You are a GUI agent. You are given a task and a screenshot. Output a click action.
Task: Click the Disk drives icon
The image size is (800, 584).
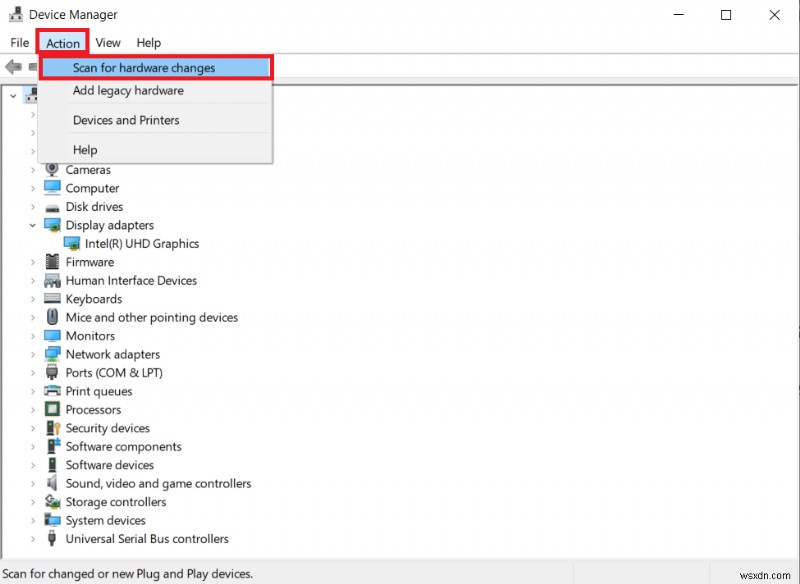(x=52, y=208)
